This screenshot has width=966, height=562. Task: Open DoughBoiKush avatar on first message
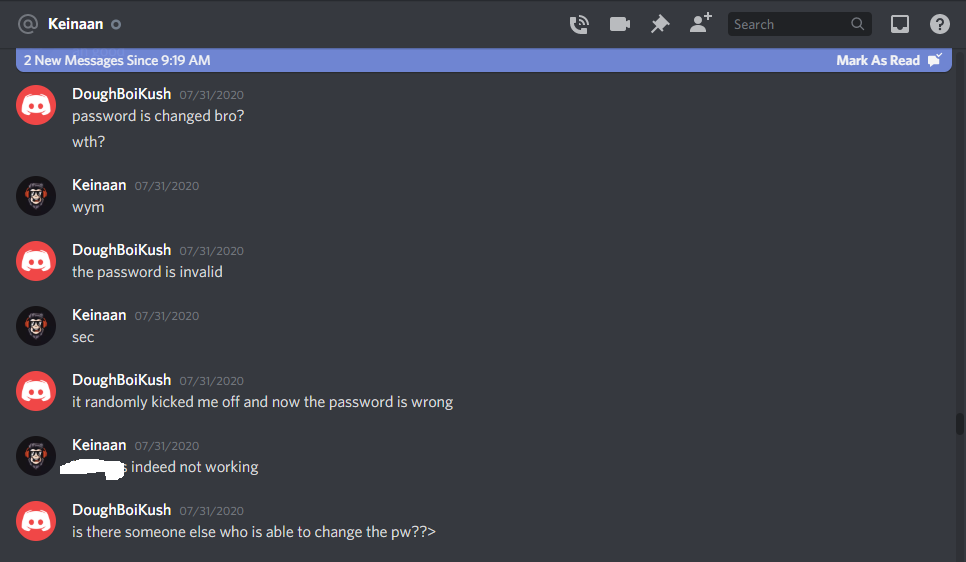(36, 105)
